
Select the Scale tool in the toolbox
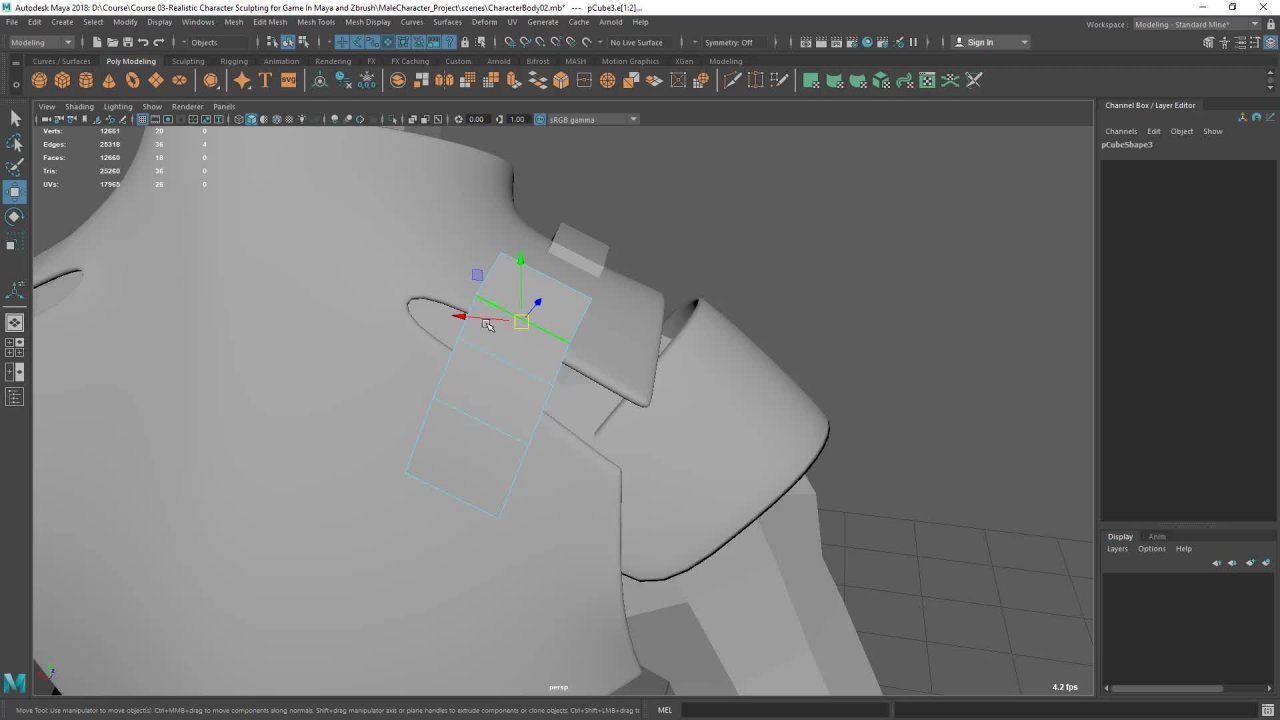pyautogui.click(x=15, y=243)
